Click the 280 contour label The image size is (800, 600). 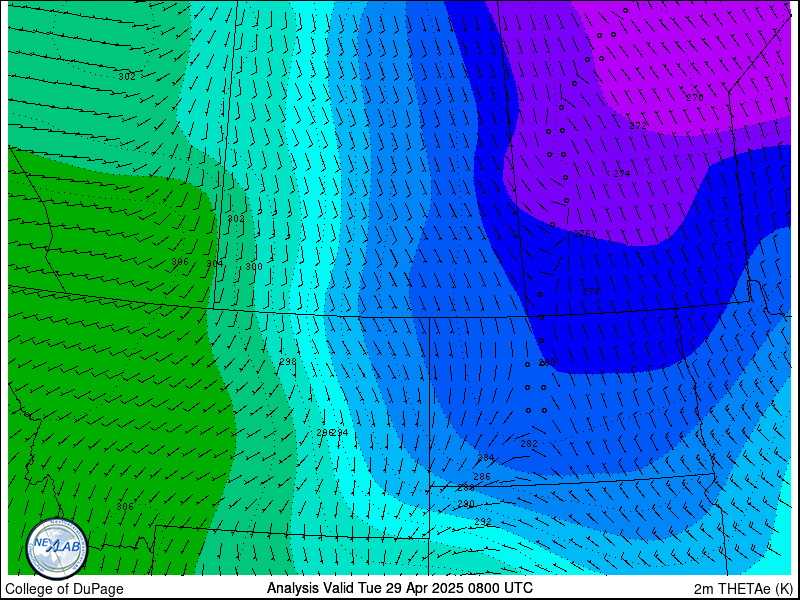click(547, 363)
